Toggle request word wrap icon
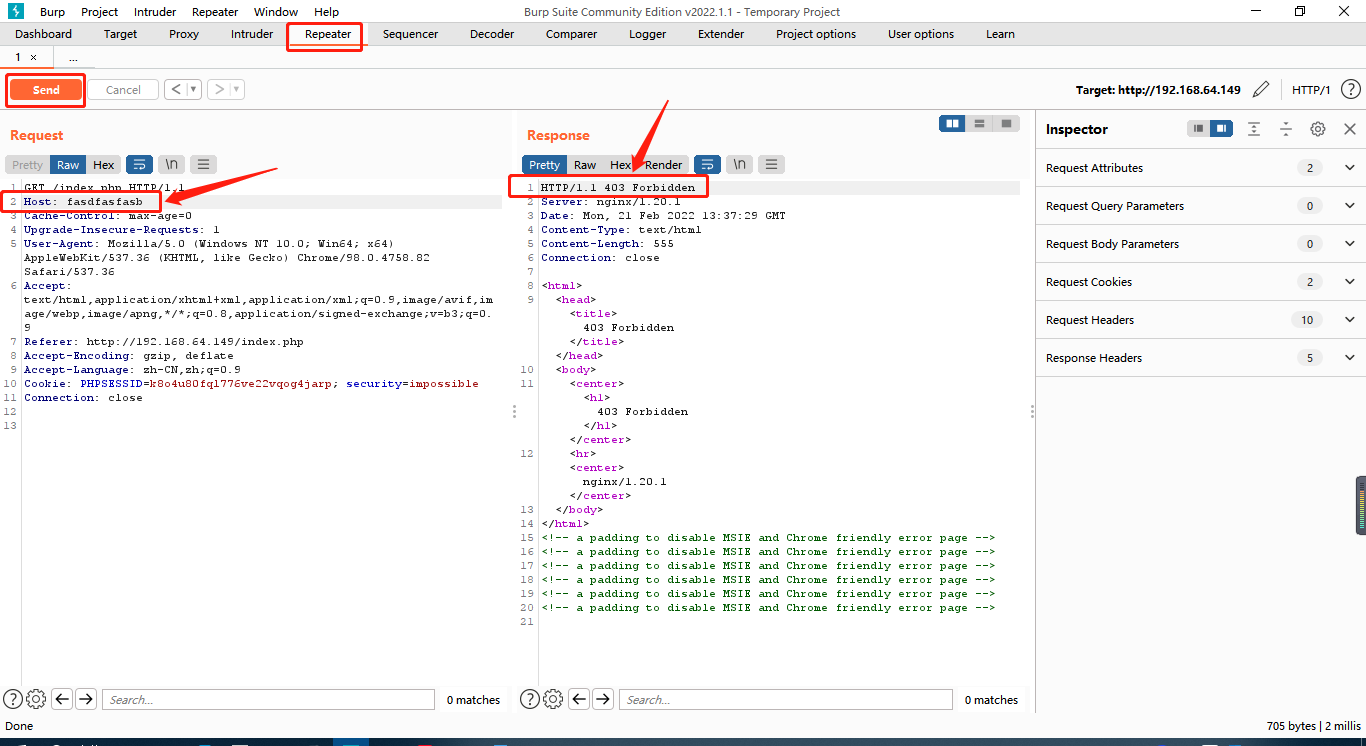The height and width of the screenshot is (746, 1366). (x=139, y=165)
